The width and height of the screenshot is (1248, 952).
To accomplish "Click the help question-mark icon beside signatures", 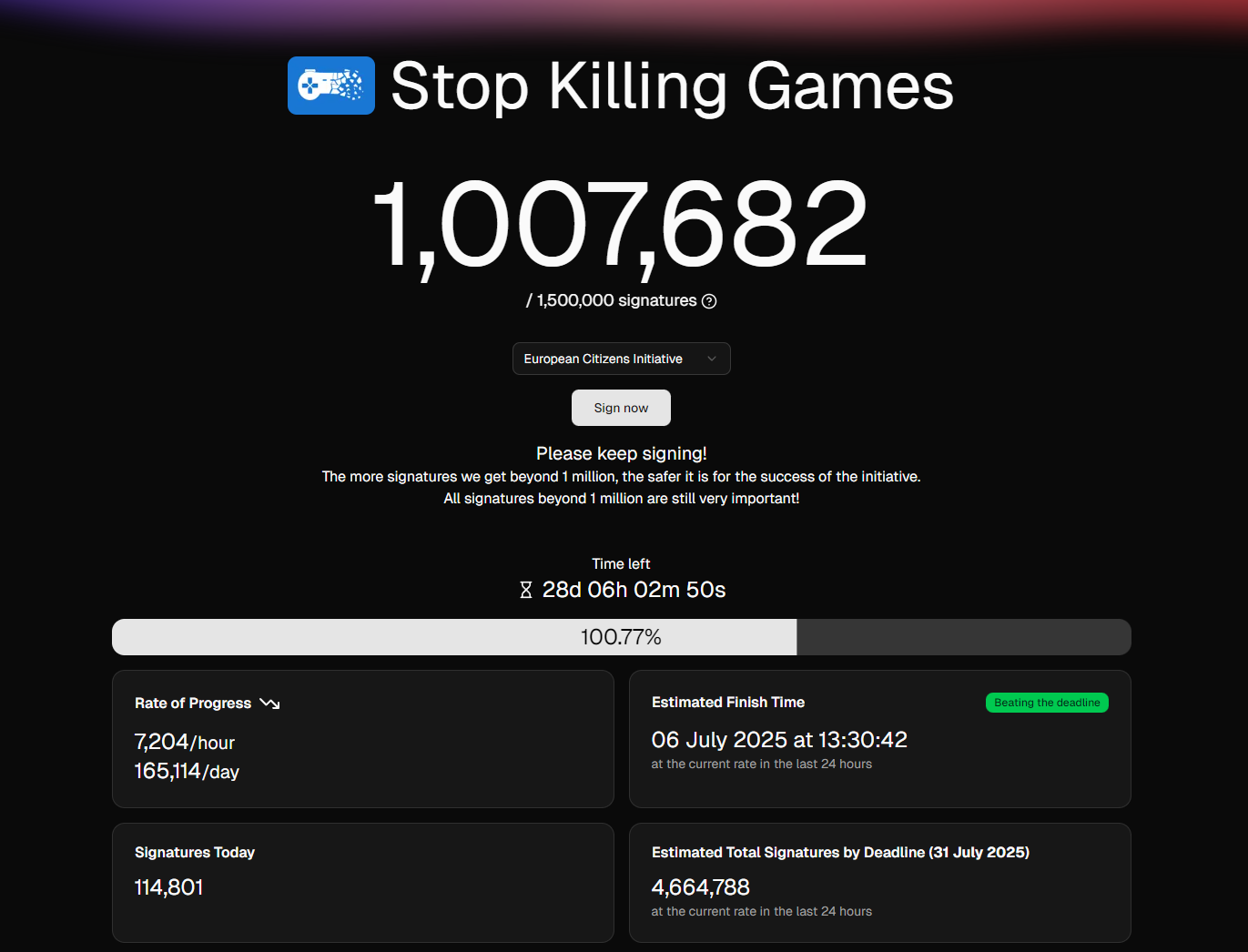I will (709, 301).
